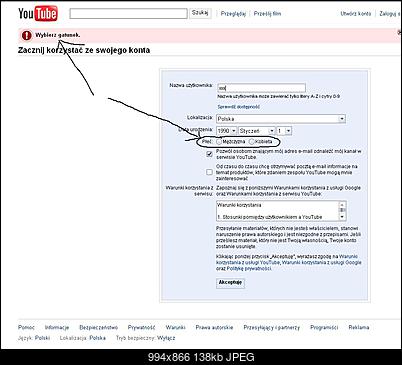Open the Reklama footer link
Screen dimensions: 402x365
coord(359,327)
